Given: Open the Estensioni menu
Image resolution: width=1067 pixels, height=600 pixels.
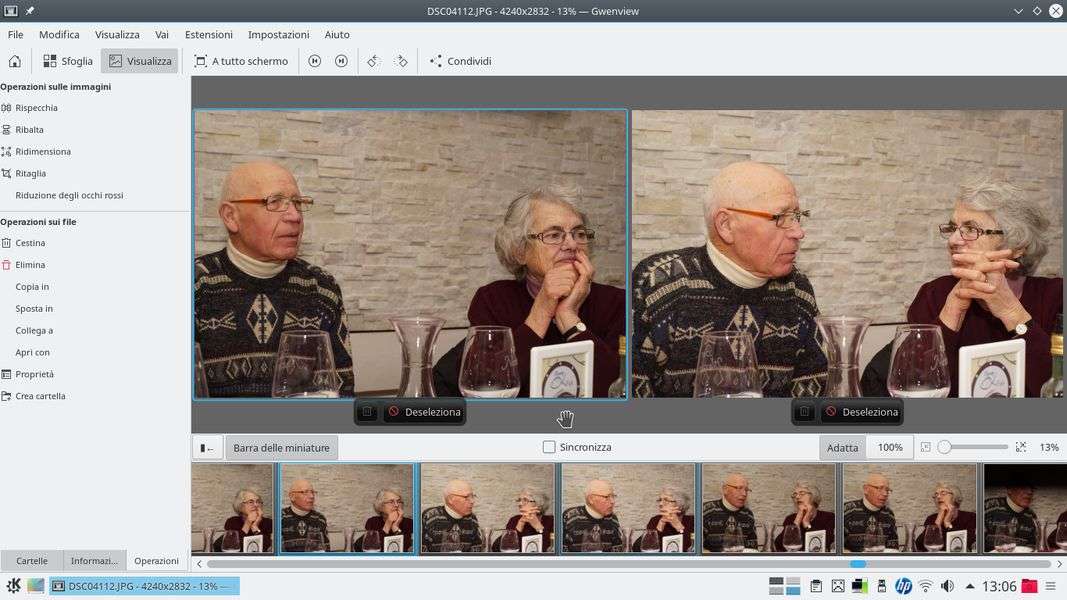Looking at the screenshot, I should pyautogui.click(x=208, y=35).
